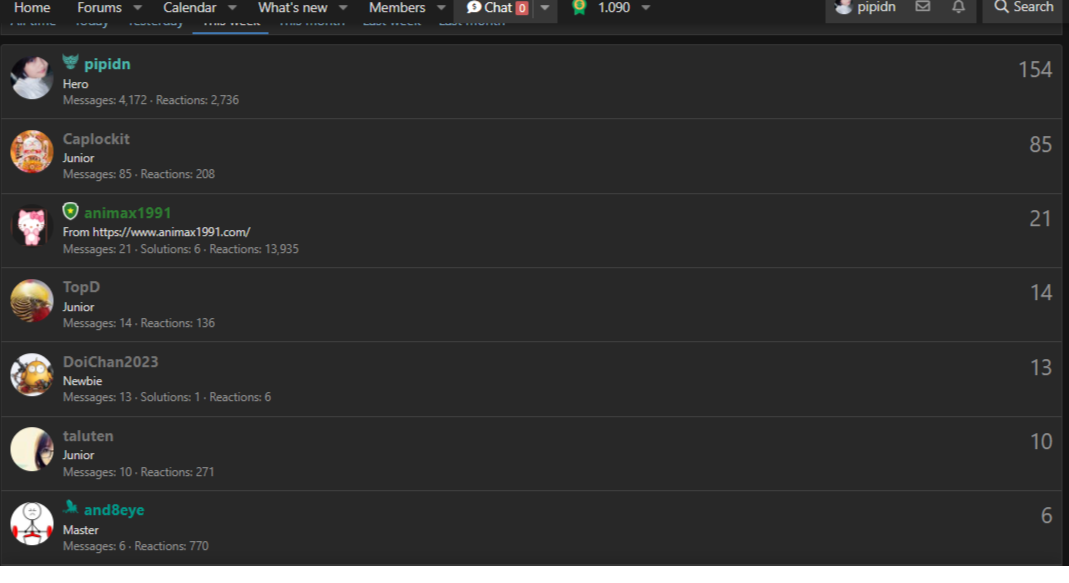
Task: Click the rank icon beside and8eye
Action: pos(70,507)
